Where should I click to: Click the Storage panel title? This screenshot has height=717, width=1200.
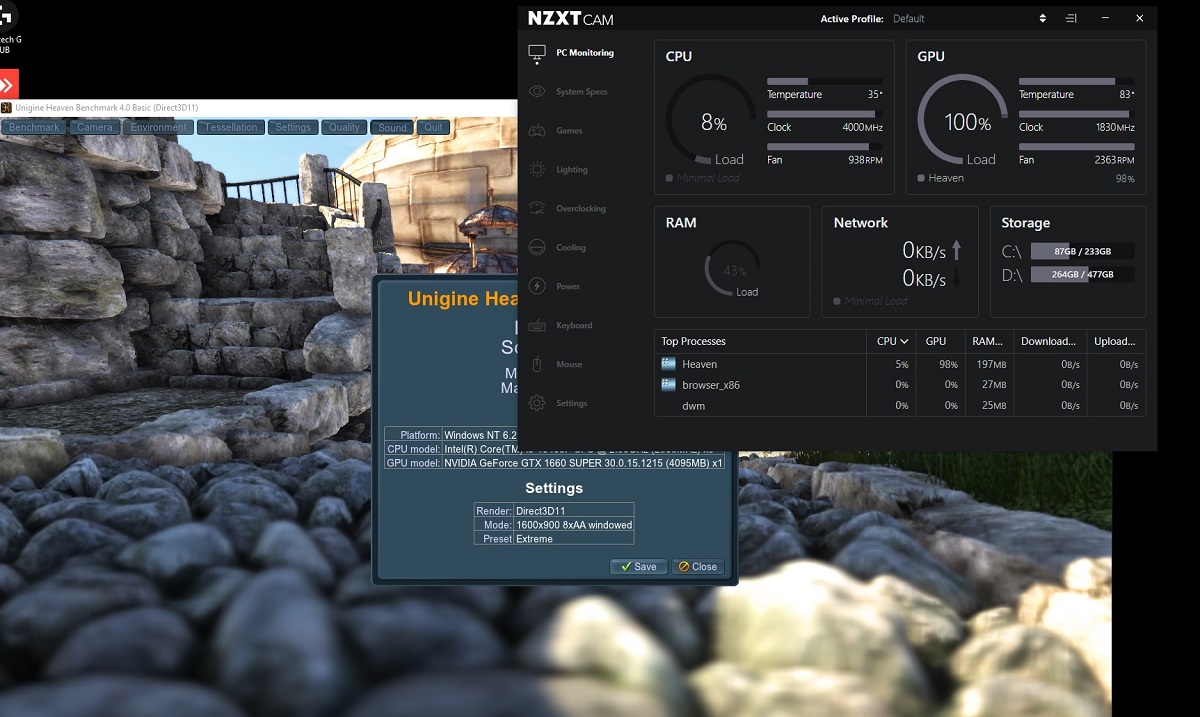1025,223
